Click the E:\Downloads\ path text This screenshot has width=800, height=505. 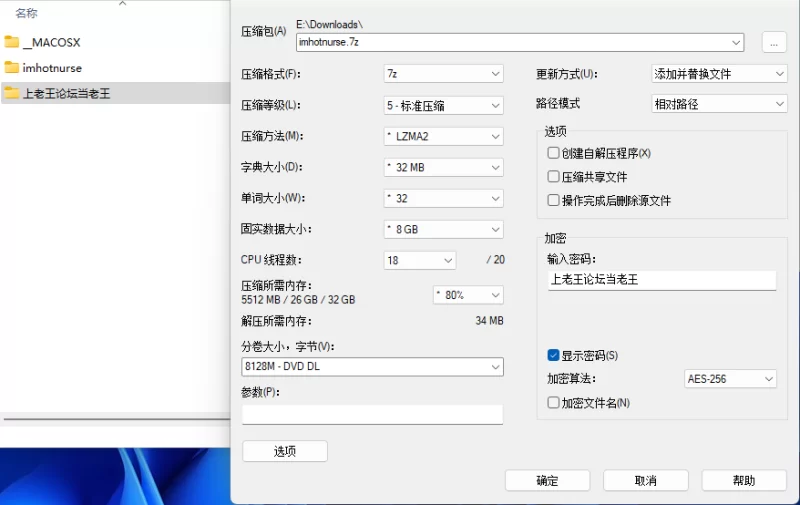pos(329,24)
